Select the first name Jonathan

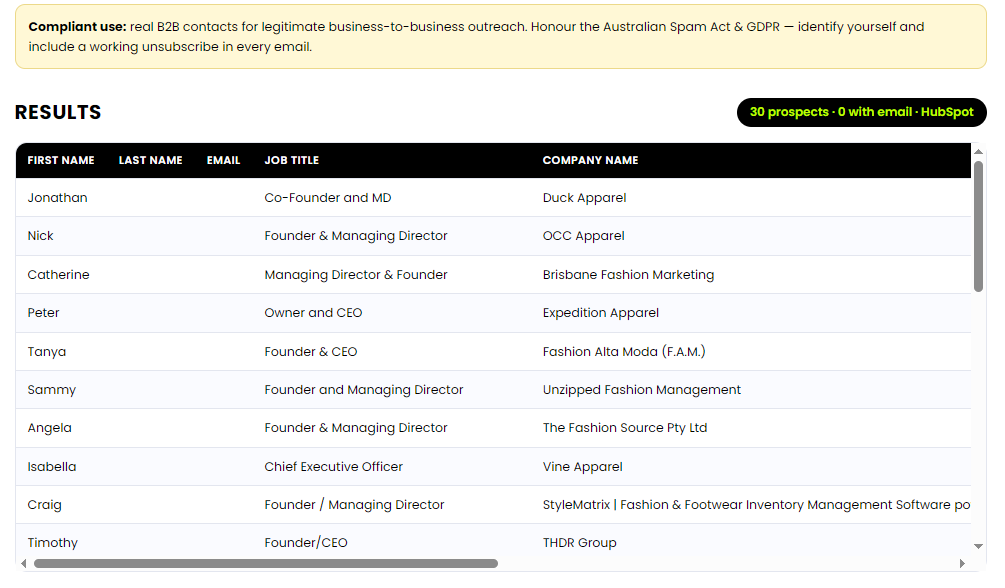58,197
